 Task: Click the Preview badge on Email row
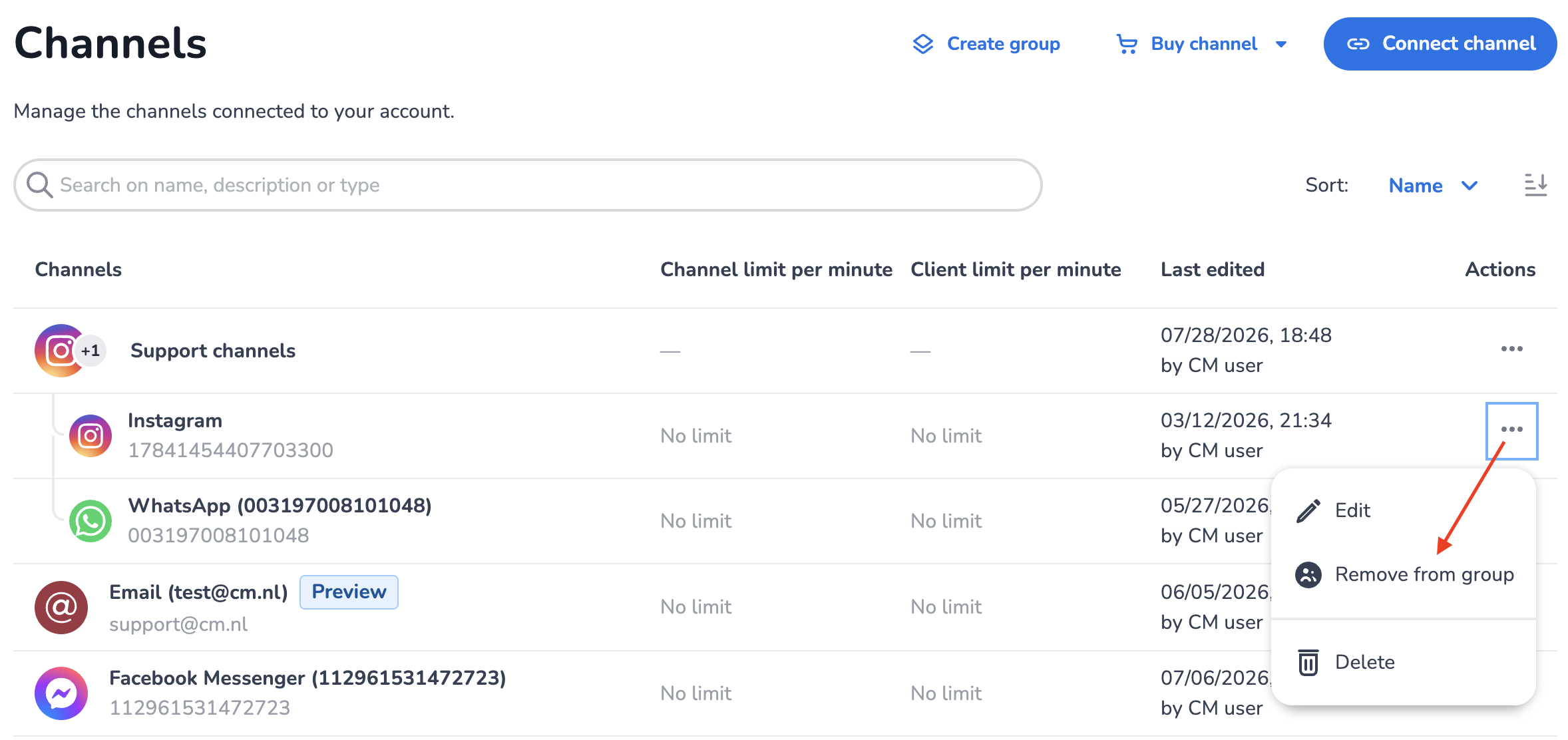pyautogui.click(x=349, y=592)
